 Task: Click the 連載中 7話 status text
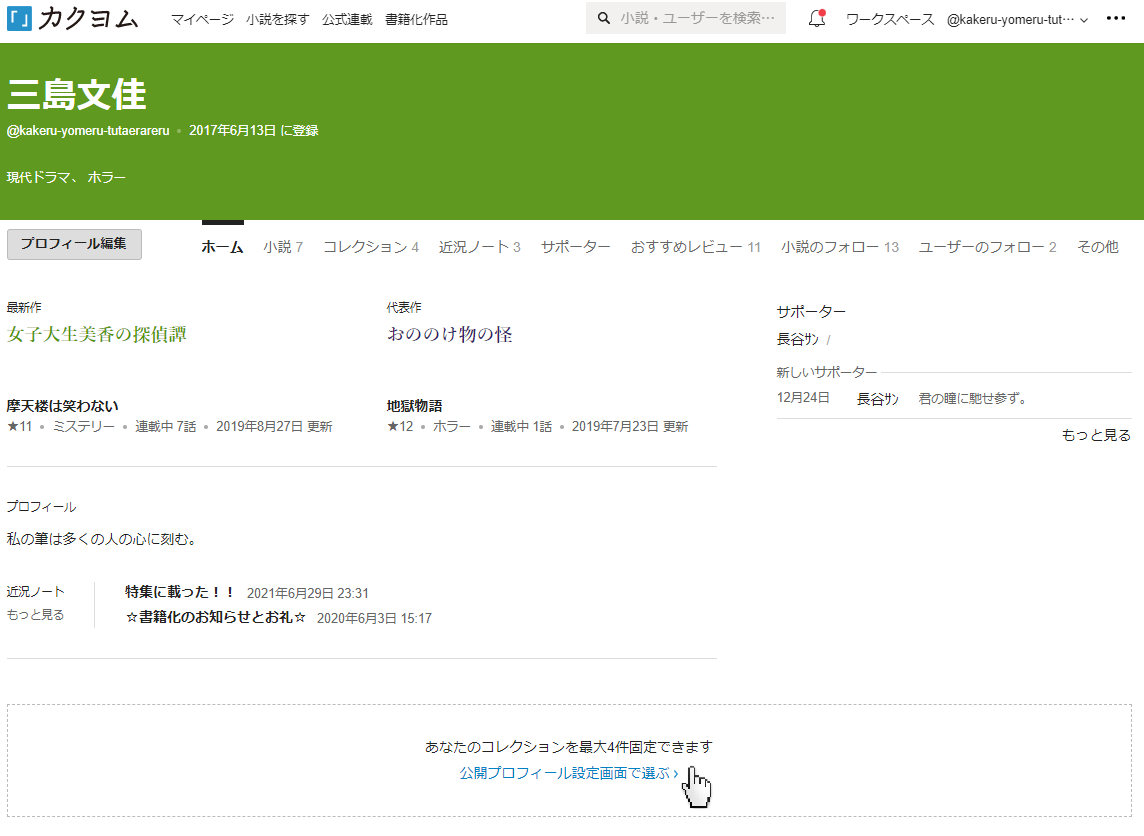coord(166,426)
